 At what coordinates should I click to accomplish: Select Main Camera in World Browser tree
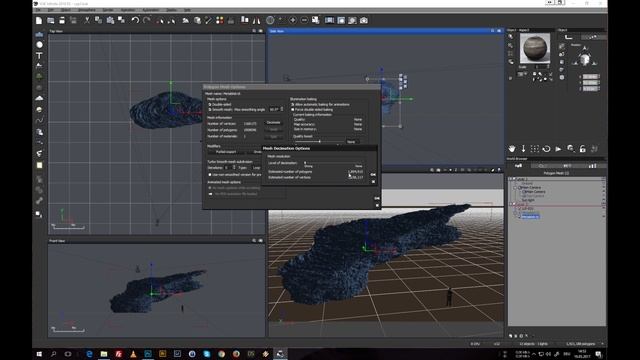point(532,187)
